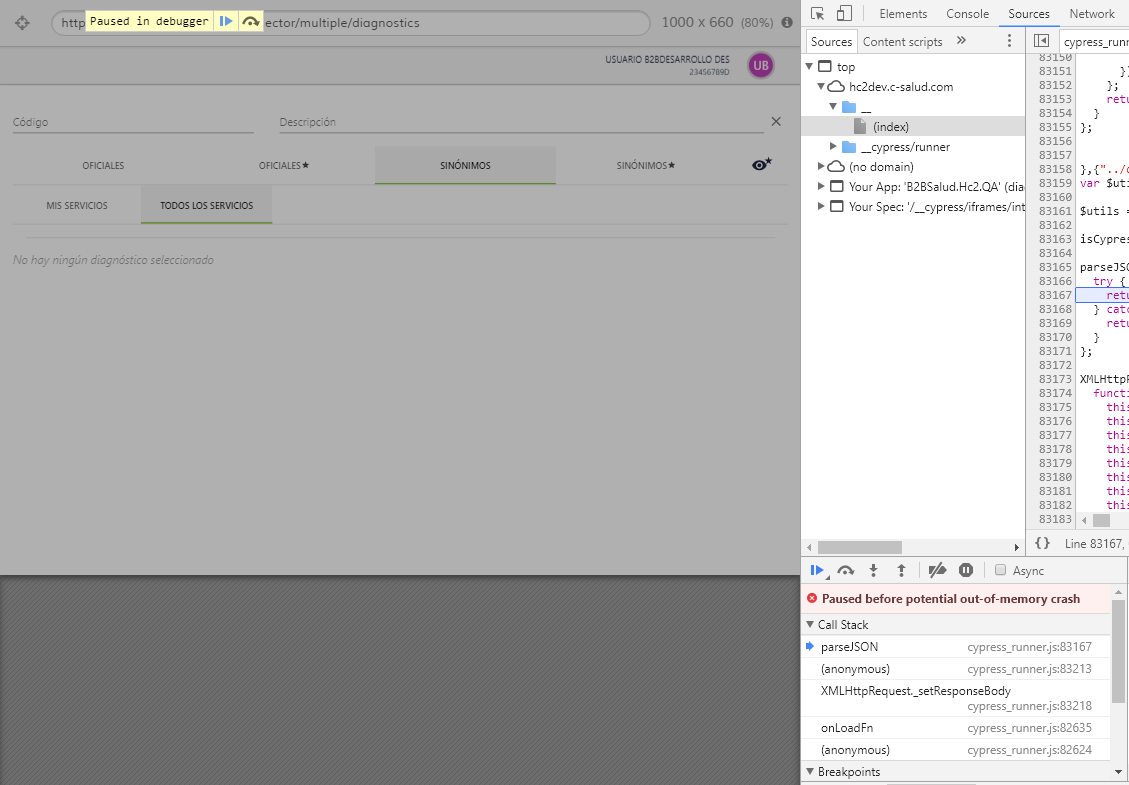Screen dimensions: 1129x785
Task: Select the inspect element tool
Action: pos(815,13)
